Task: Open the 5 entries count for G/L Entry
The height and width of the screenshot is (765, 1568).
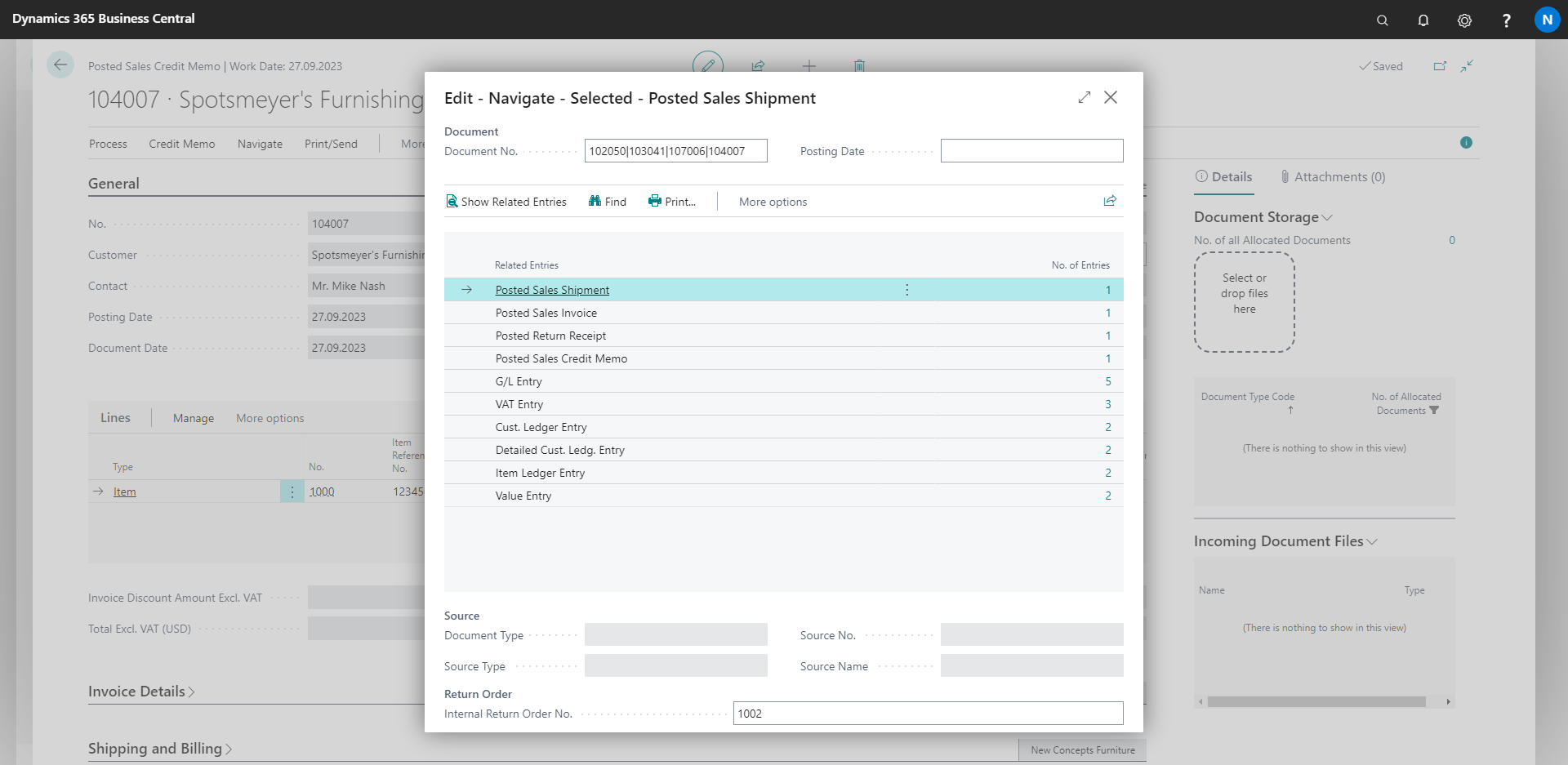Action: pos(1108,381)
